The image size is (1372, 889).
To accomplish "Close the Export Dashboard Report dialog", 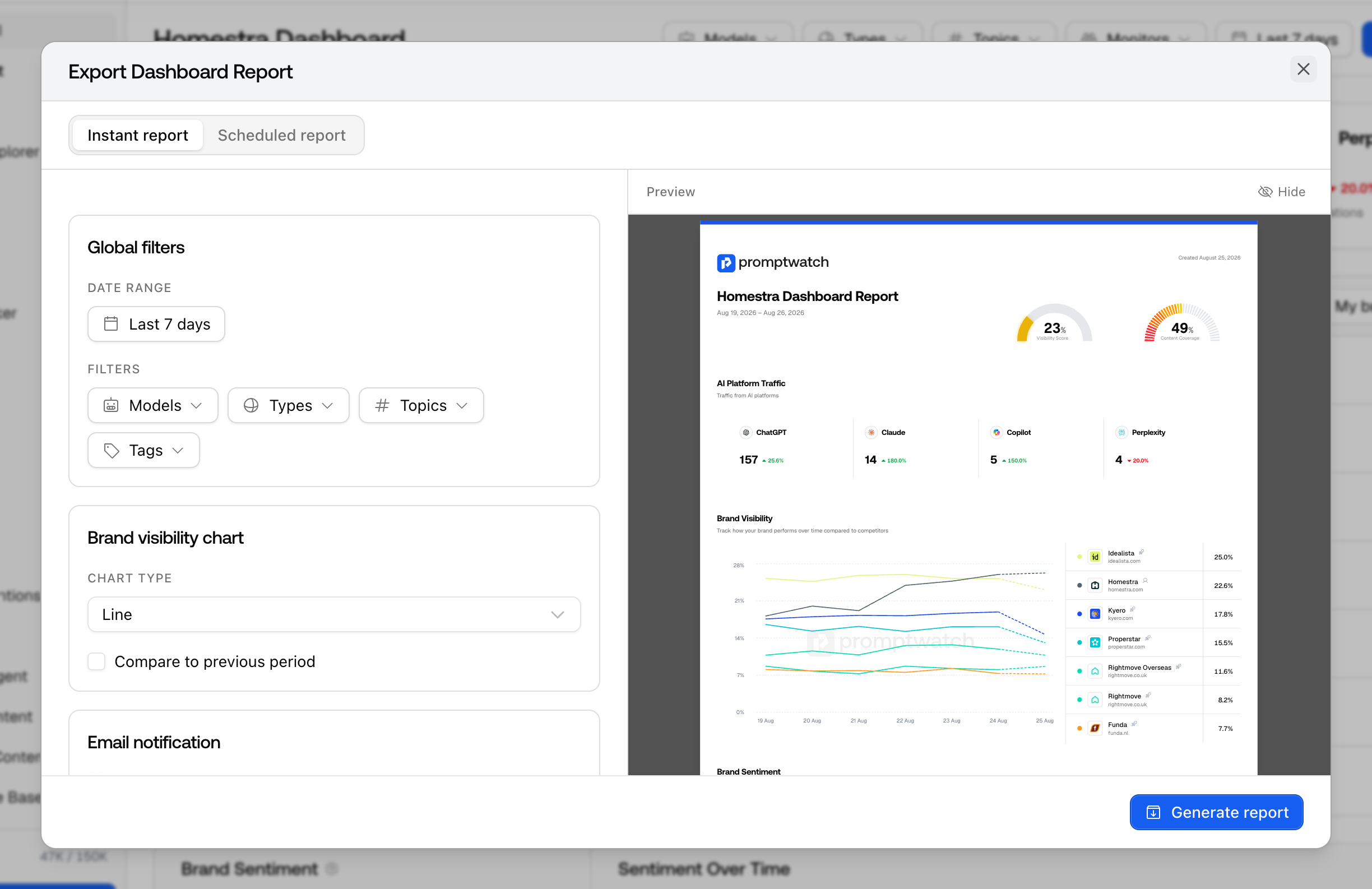I will pos(1303,69).
